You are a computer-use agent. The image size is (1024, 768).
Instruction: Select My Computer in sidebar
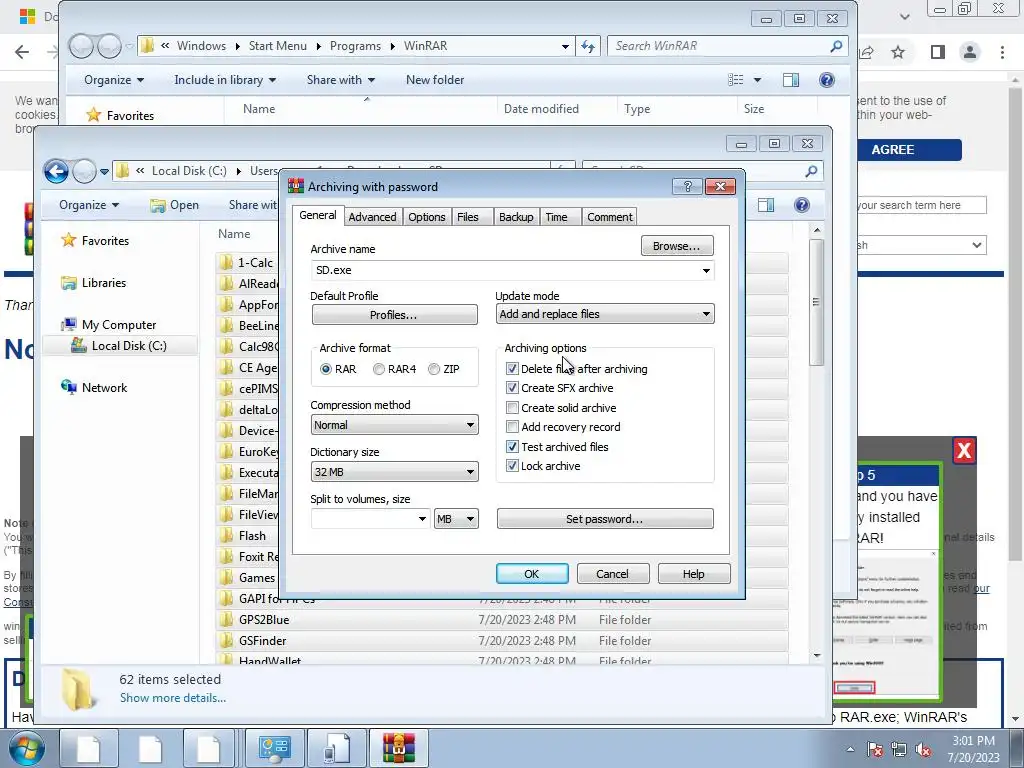[119, 325]
